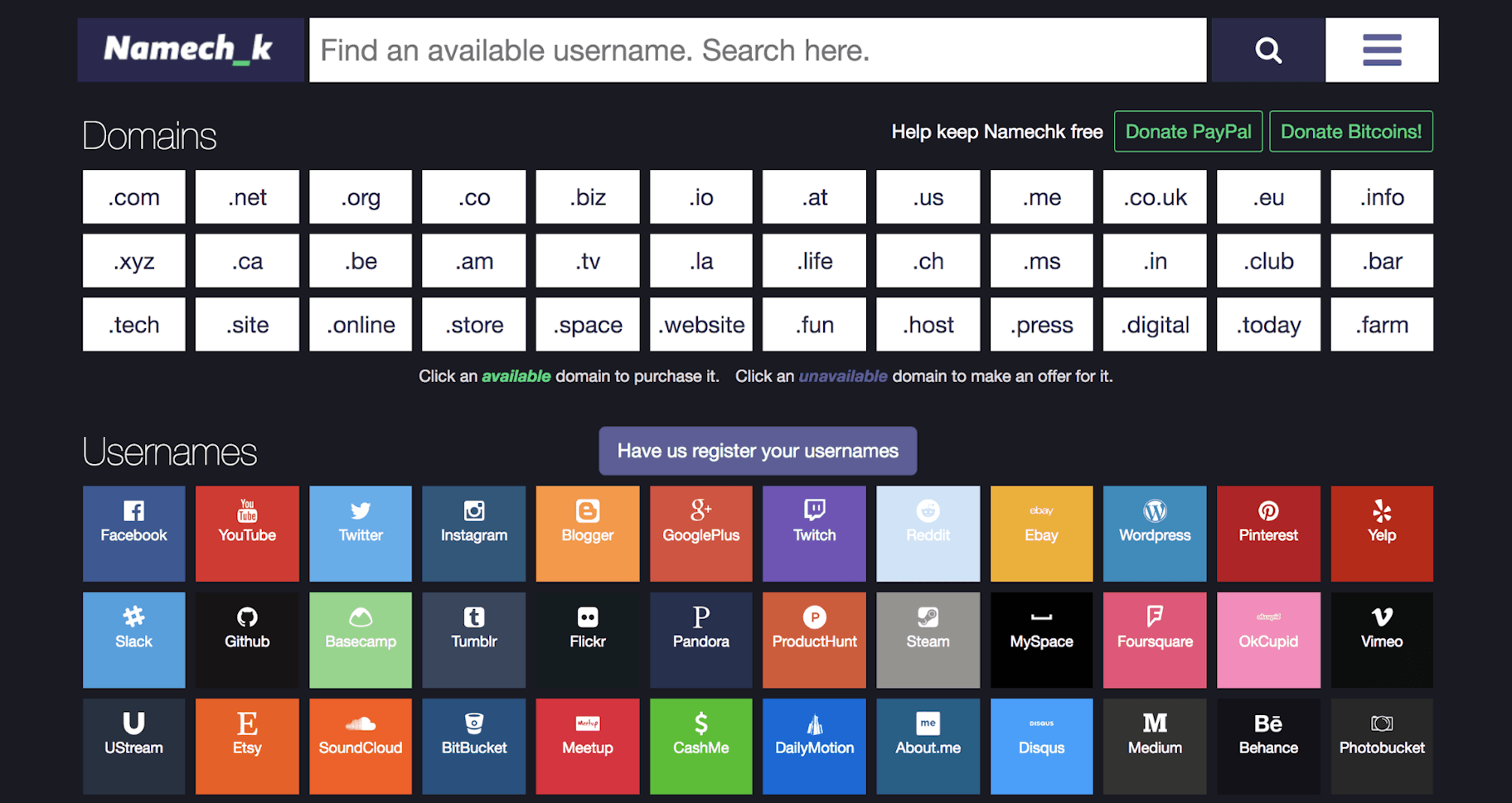This screenshot has height=803, width=1512.
Task: Open the hamburger menu
Action: point(1382,51)
